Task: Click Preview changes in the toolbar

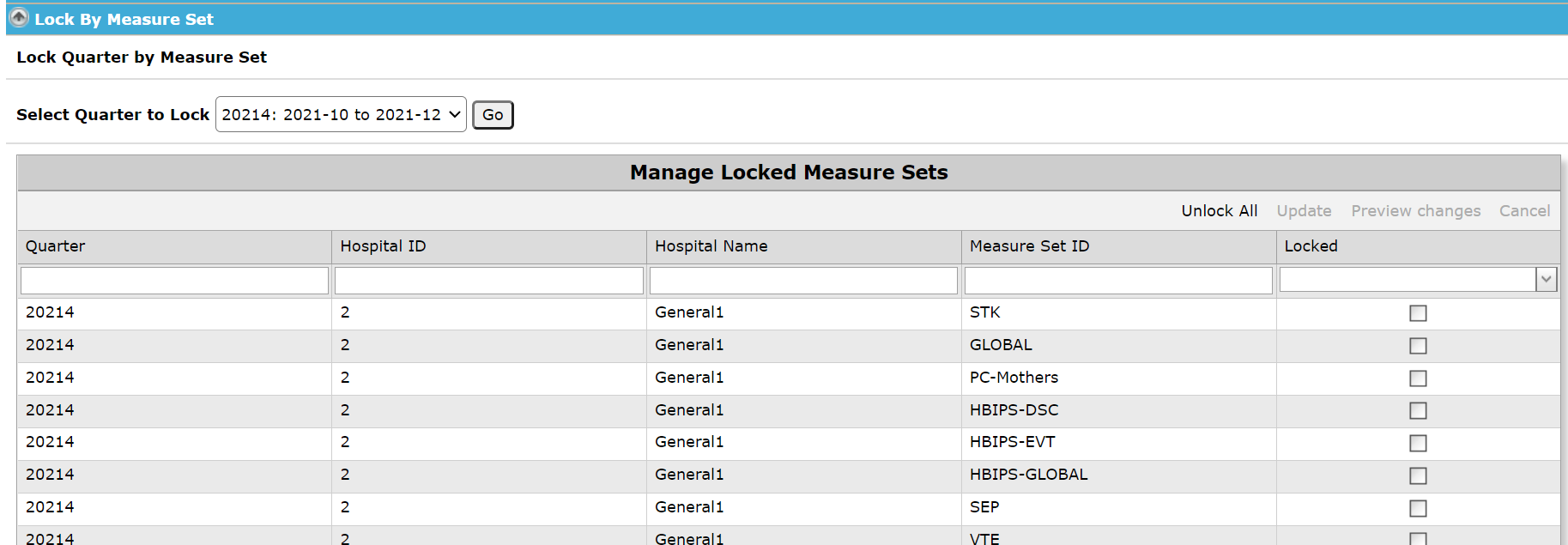Action: pos(1415,211)
